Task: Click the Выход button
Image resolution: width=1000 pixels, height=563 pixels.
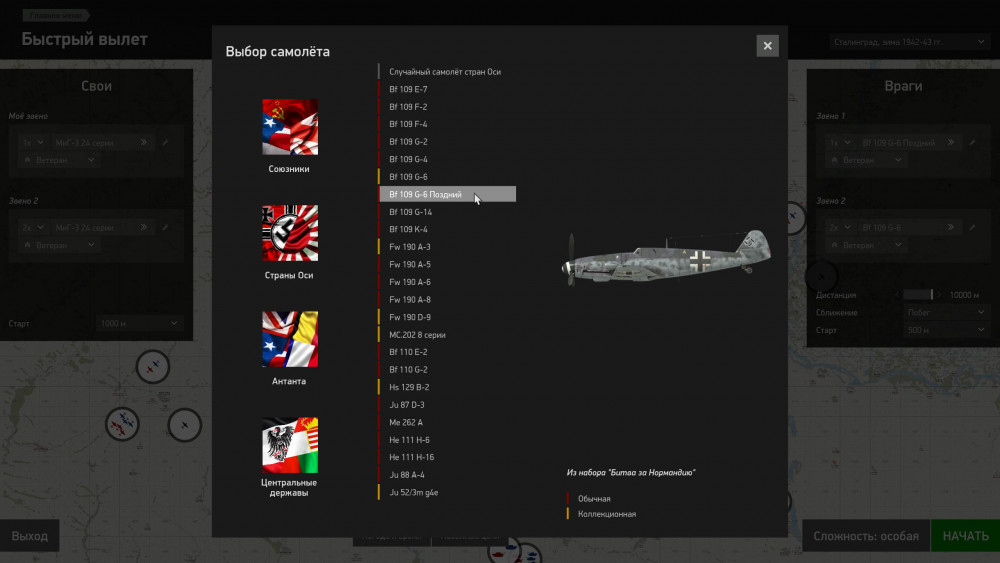Action: [x=29, y=536]
